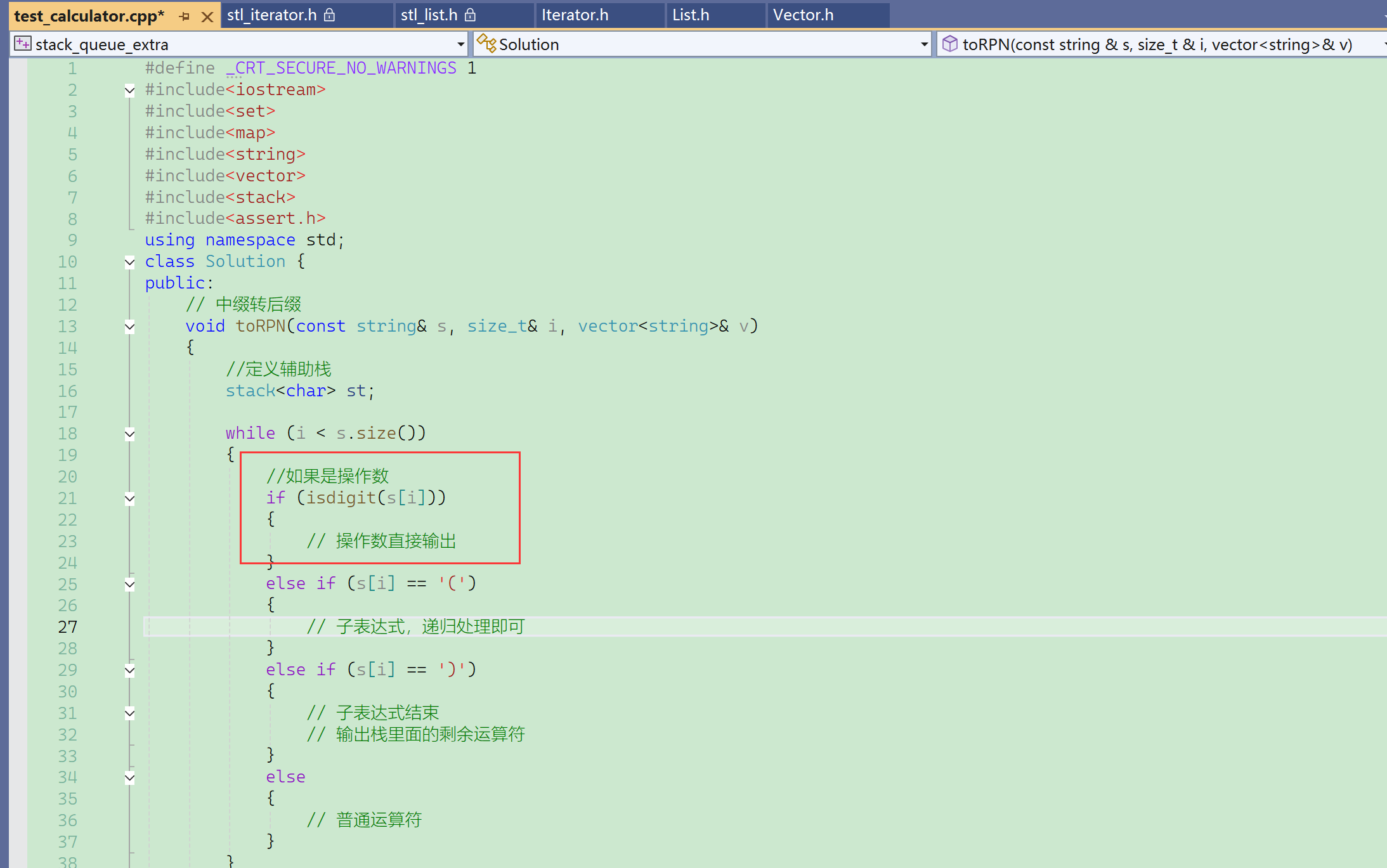
Task: Switch to the stl_iterator.h tab
Action: pos(271,15)
